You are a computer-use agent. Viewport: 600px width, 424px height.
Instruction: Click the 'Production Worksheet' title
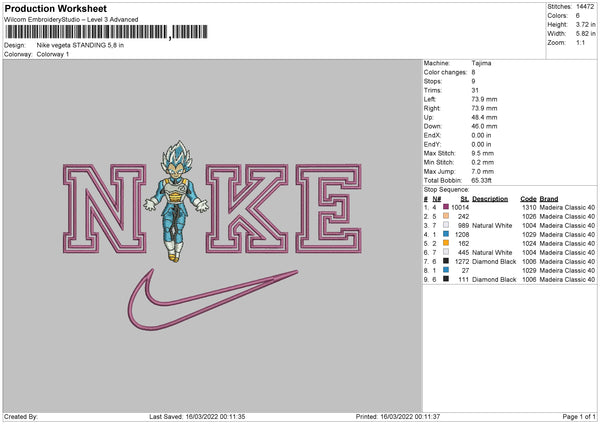tap(56, 8)
